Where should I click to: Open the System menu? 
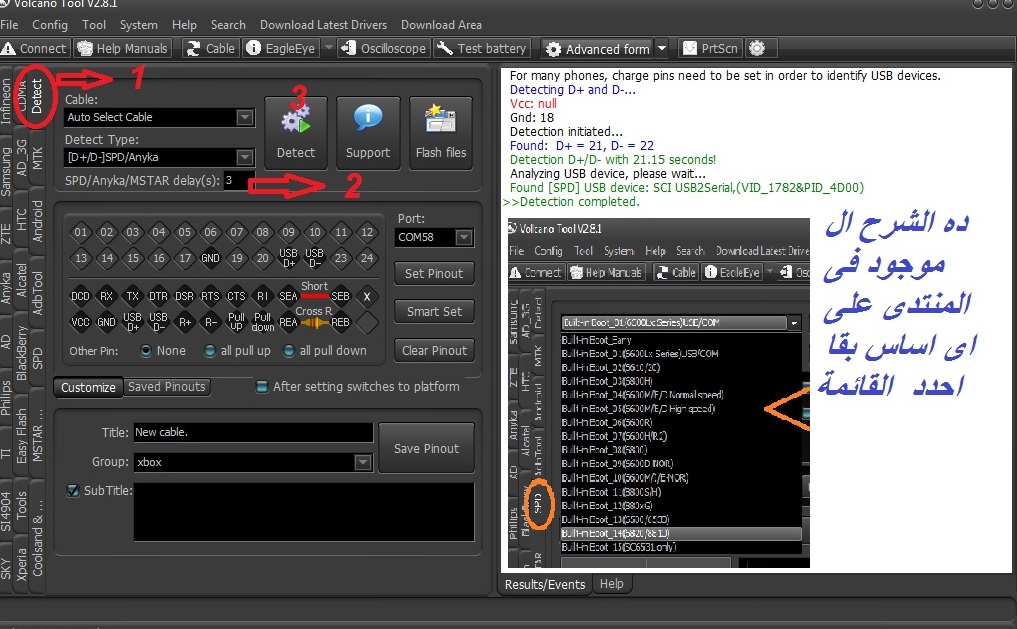coord(139,25)
